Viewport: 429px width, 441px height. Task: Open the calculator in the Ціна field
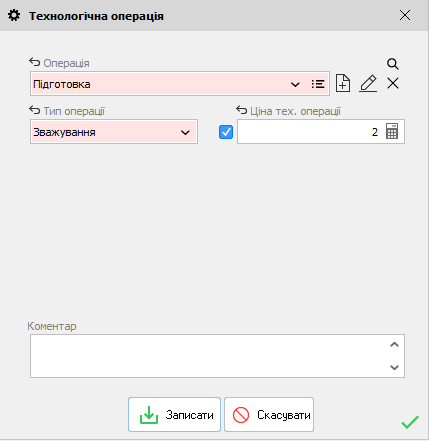[x=392, y=131]
